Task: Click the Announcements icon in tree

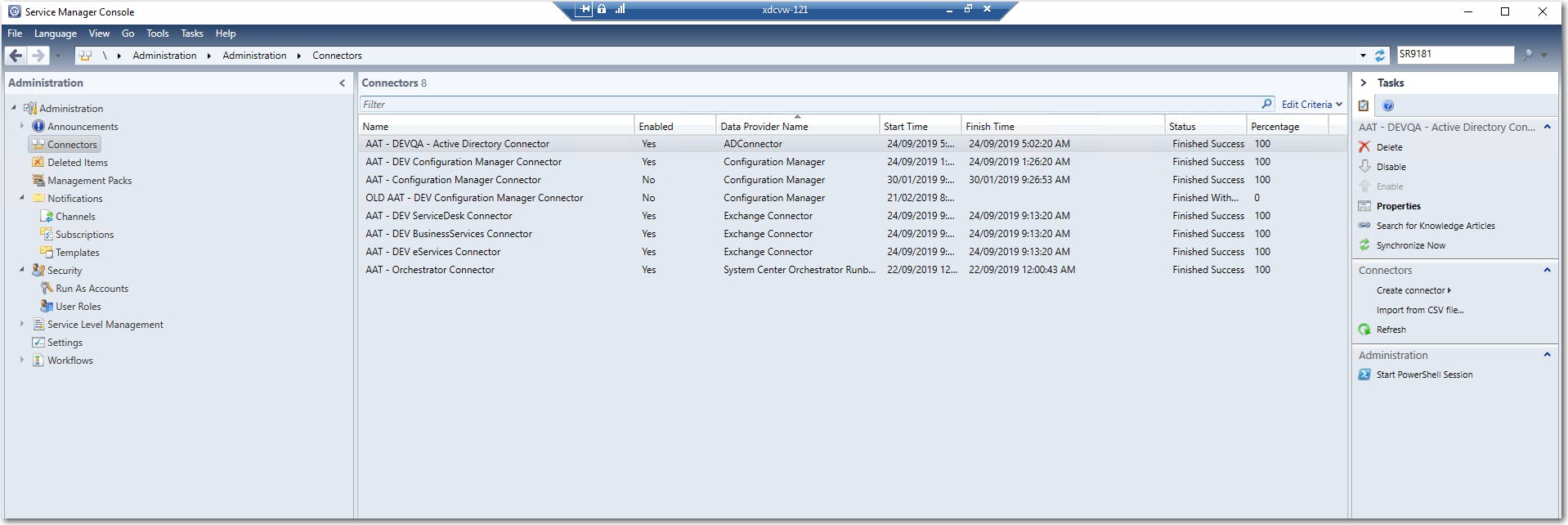Action: 38,126
